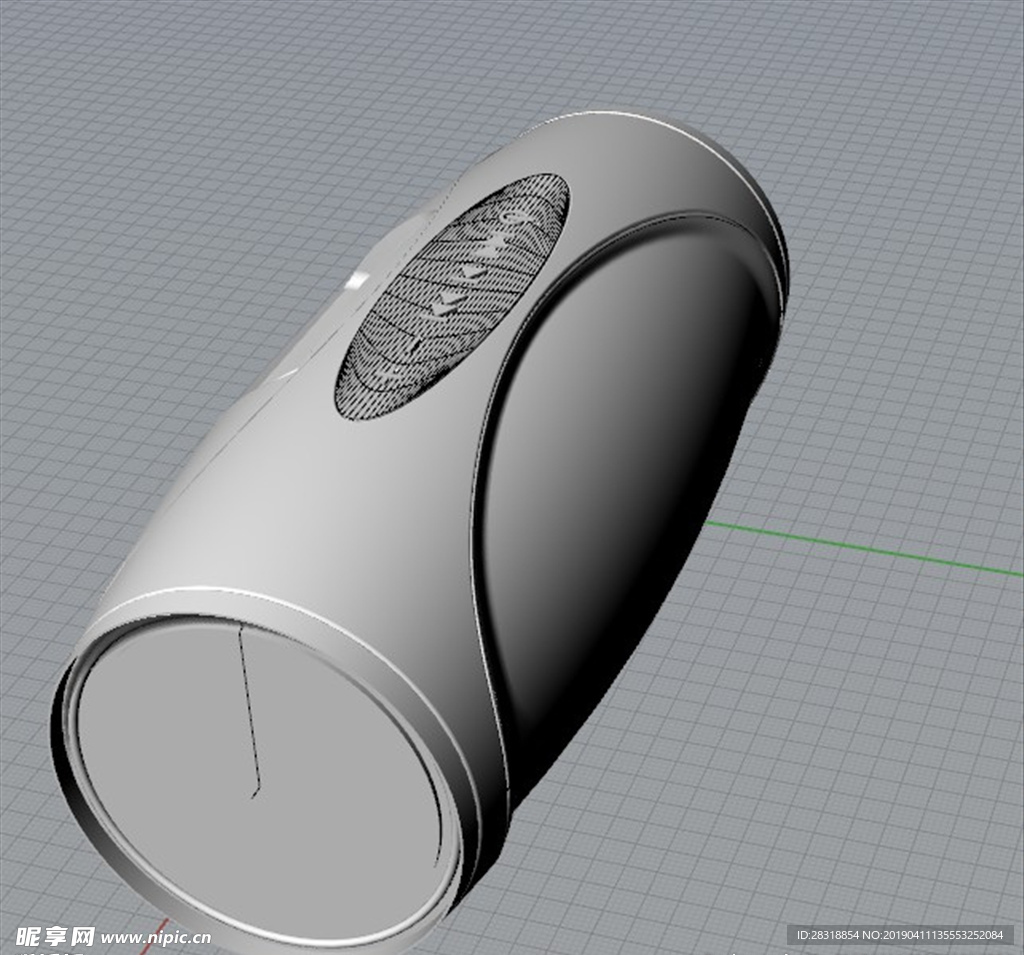
Task: Select the oval perforated speaker grille
Action: [x=452, y=297]
